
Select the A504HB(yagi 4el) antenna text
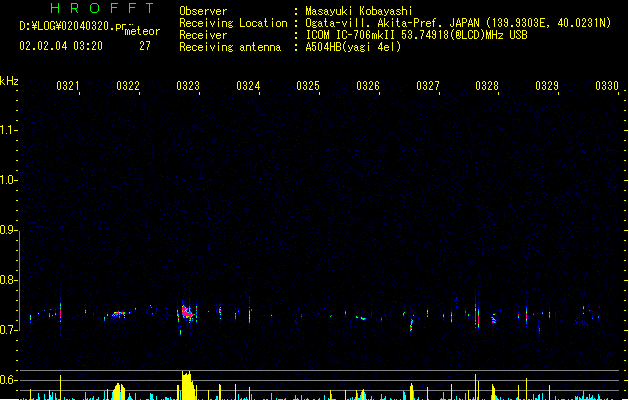[x=353, y=47]
